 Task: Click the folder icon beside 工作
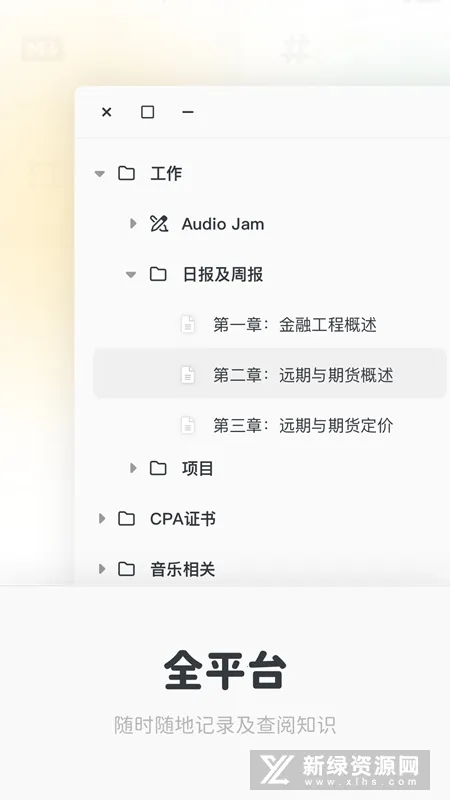pyautogui.click(x=127, y=173)
